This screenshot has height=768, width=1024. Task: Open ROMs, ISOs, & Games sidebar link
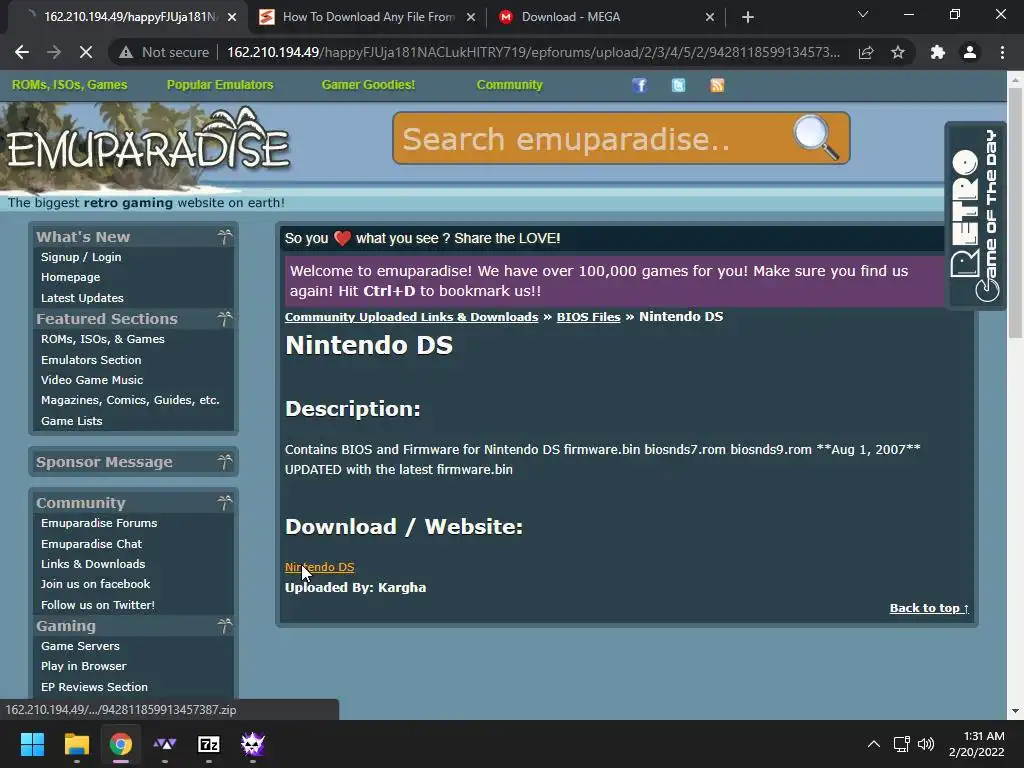coord(103,339)
